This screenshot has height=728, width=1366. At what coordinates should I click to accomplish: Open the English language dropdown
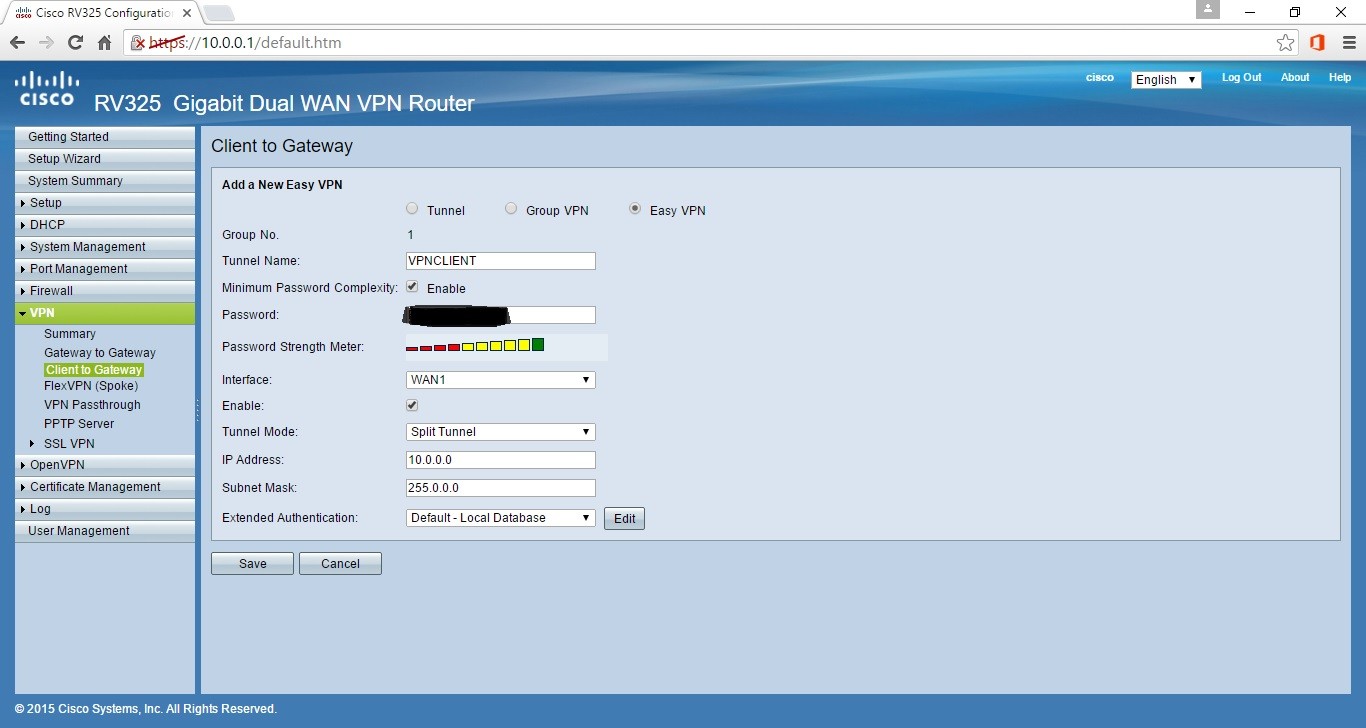1166,79
